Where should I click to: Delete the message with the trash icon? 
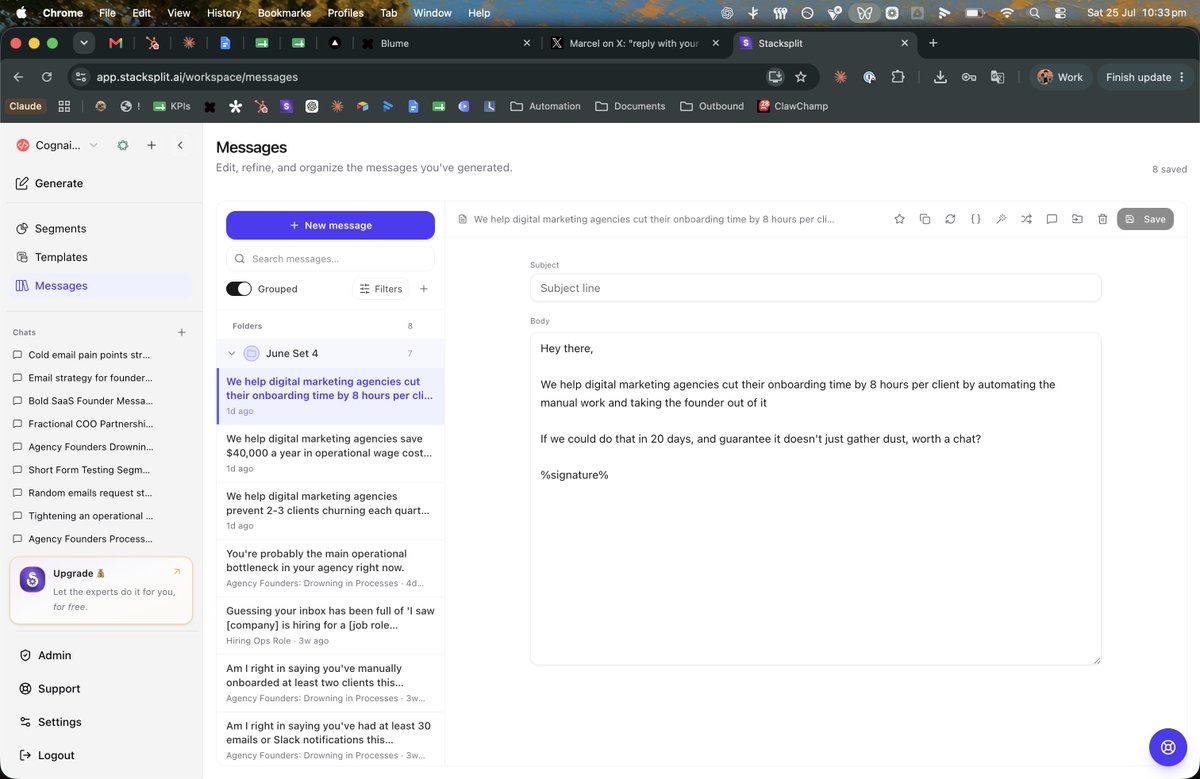(x=1102, y=219)
